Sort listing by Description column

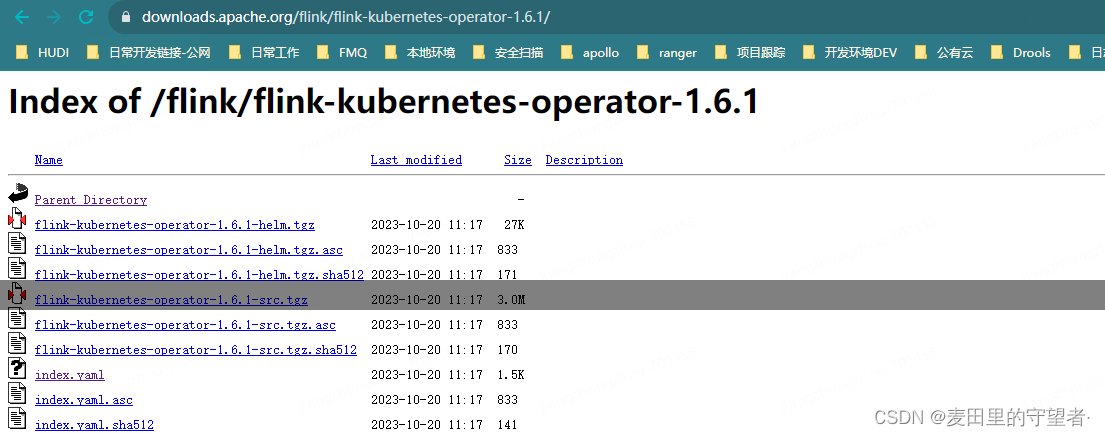(x=584, y=160)
